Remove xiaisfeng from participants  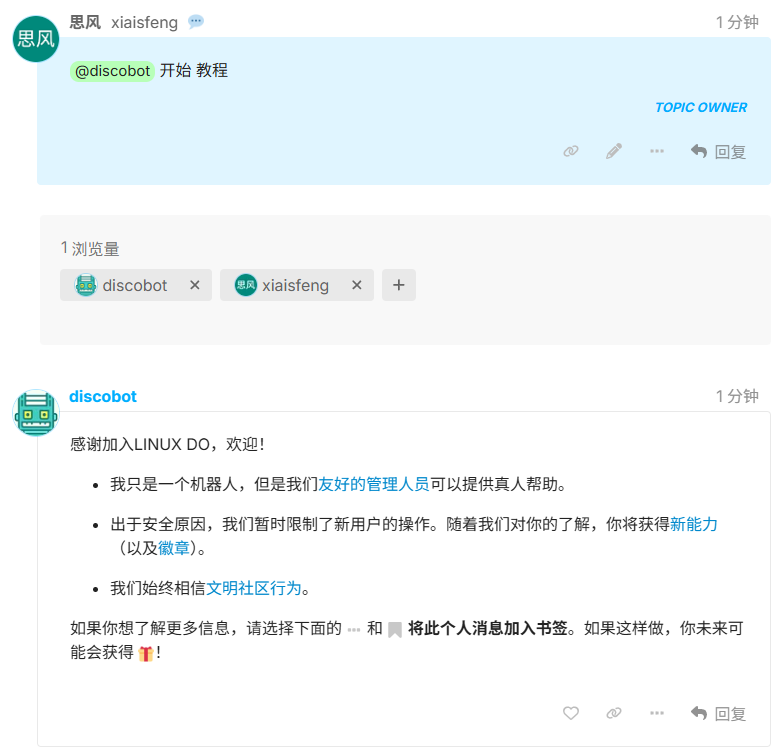coord(357,285)
